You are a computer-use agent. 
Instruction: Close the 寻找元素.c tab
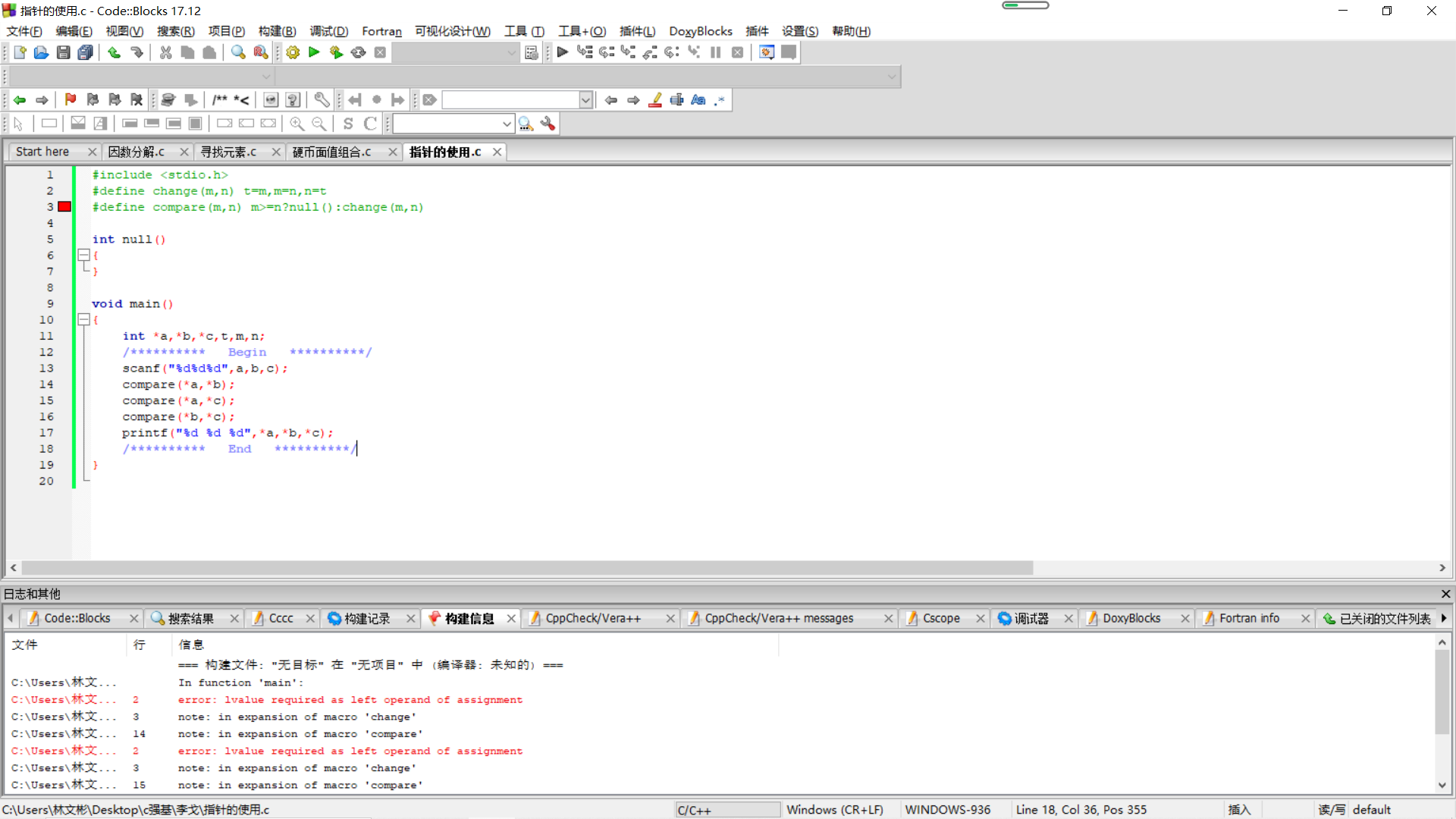coord(276,152)
